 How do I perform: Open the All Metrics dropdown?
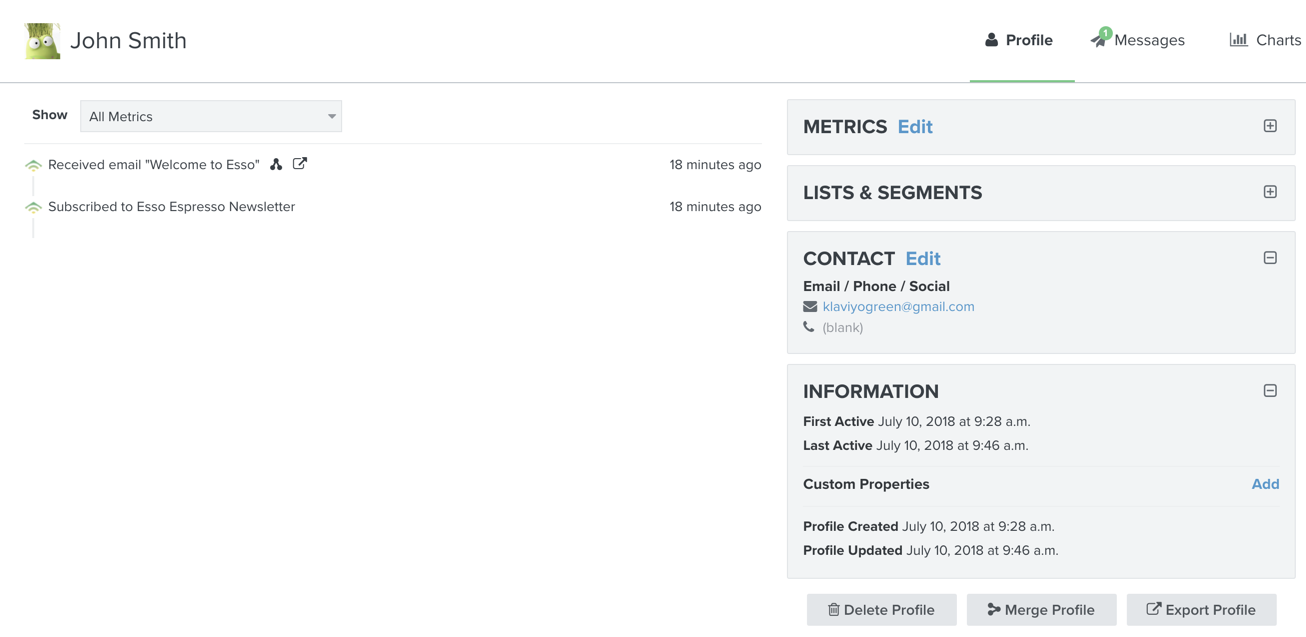tap(211, 116)
